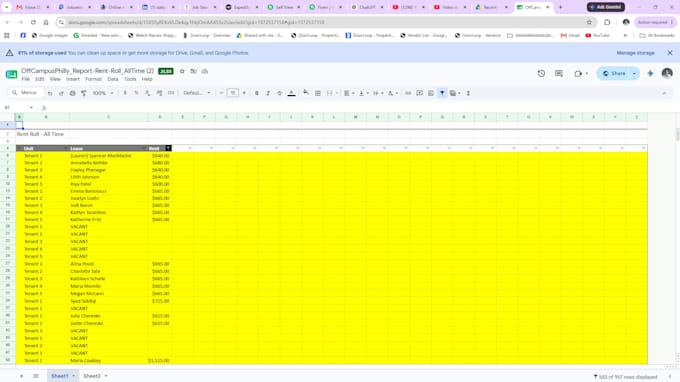This screenshot has width=680, height=382.
Task: Increase decimal places in the toolbar
Action: coord(159,93)
